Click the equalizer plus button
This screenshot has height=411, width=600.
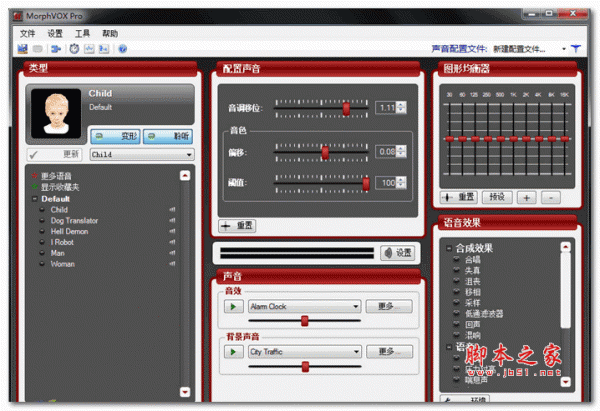(527, 198)
